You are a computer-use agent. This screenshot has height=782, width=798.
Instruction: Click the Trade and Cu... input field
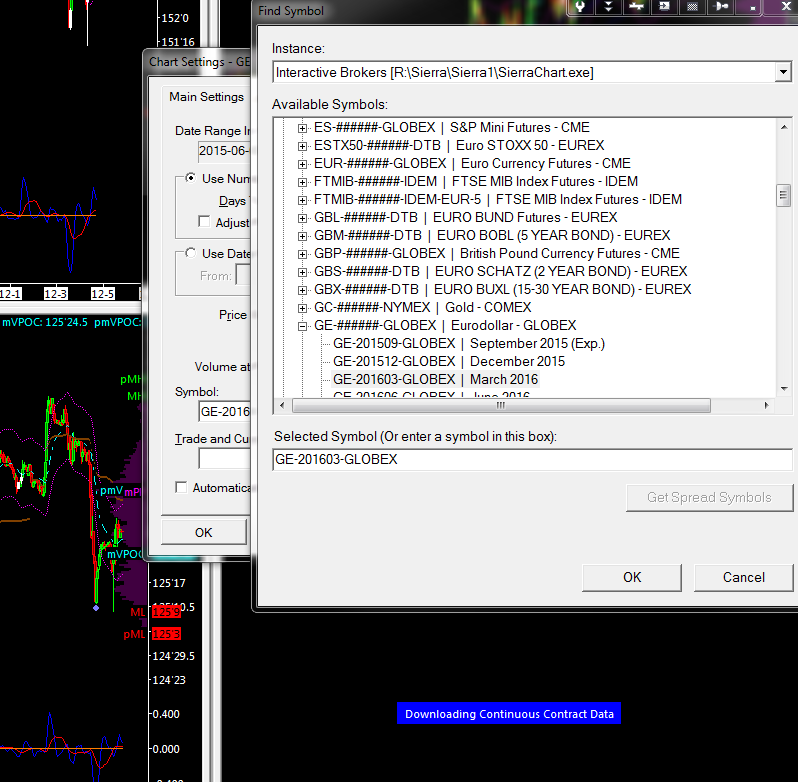225,458
